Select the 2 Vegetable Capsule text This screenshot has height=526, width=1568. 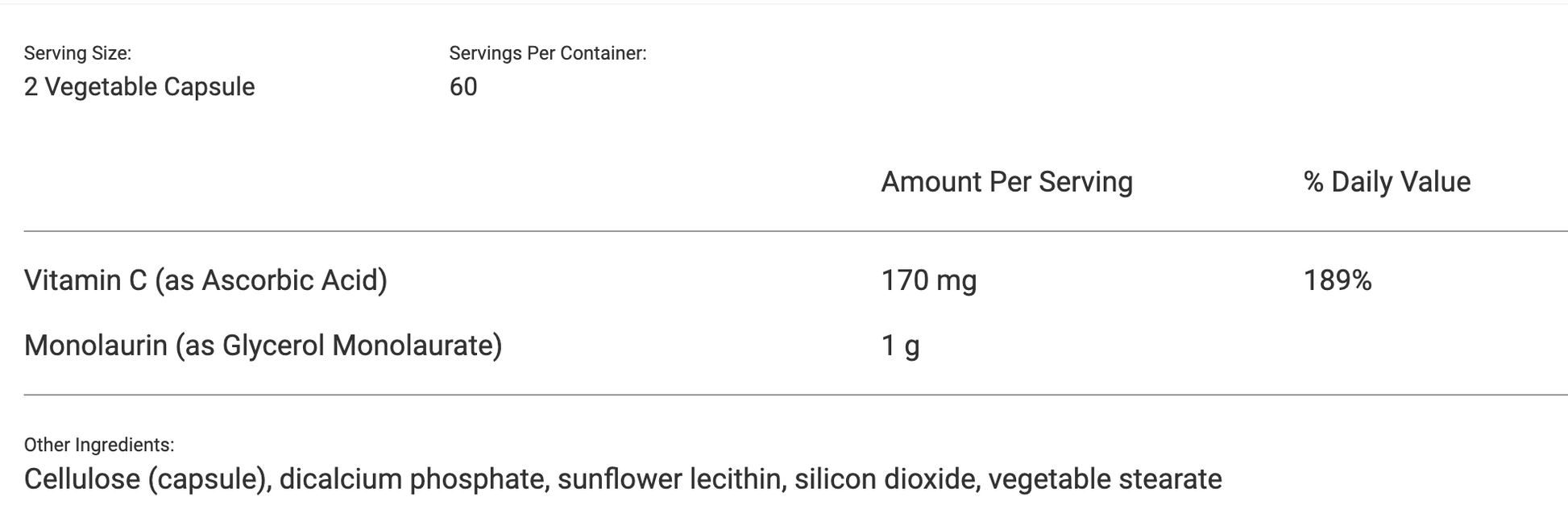pos(139,87)
